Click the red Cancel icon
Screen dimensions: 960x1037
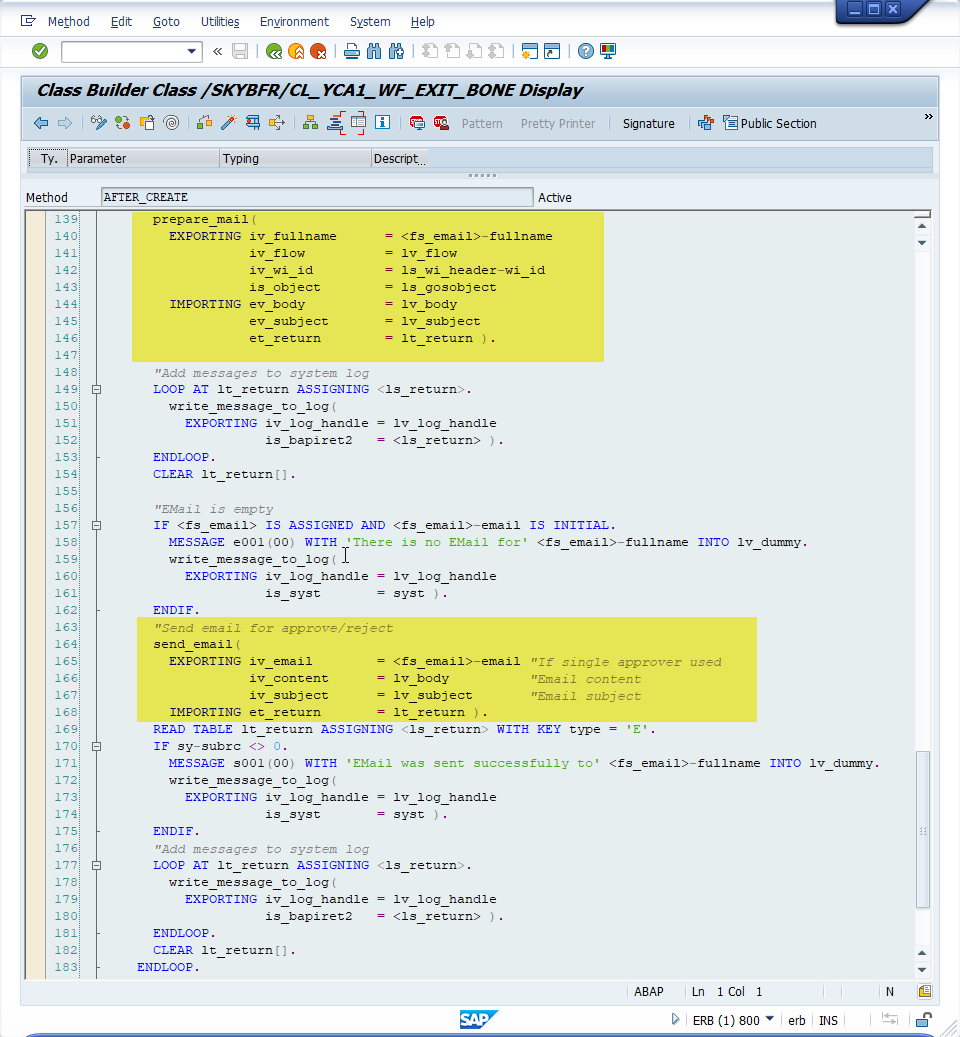coord(318,51)
